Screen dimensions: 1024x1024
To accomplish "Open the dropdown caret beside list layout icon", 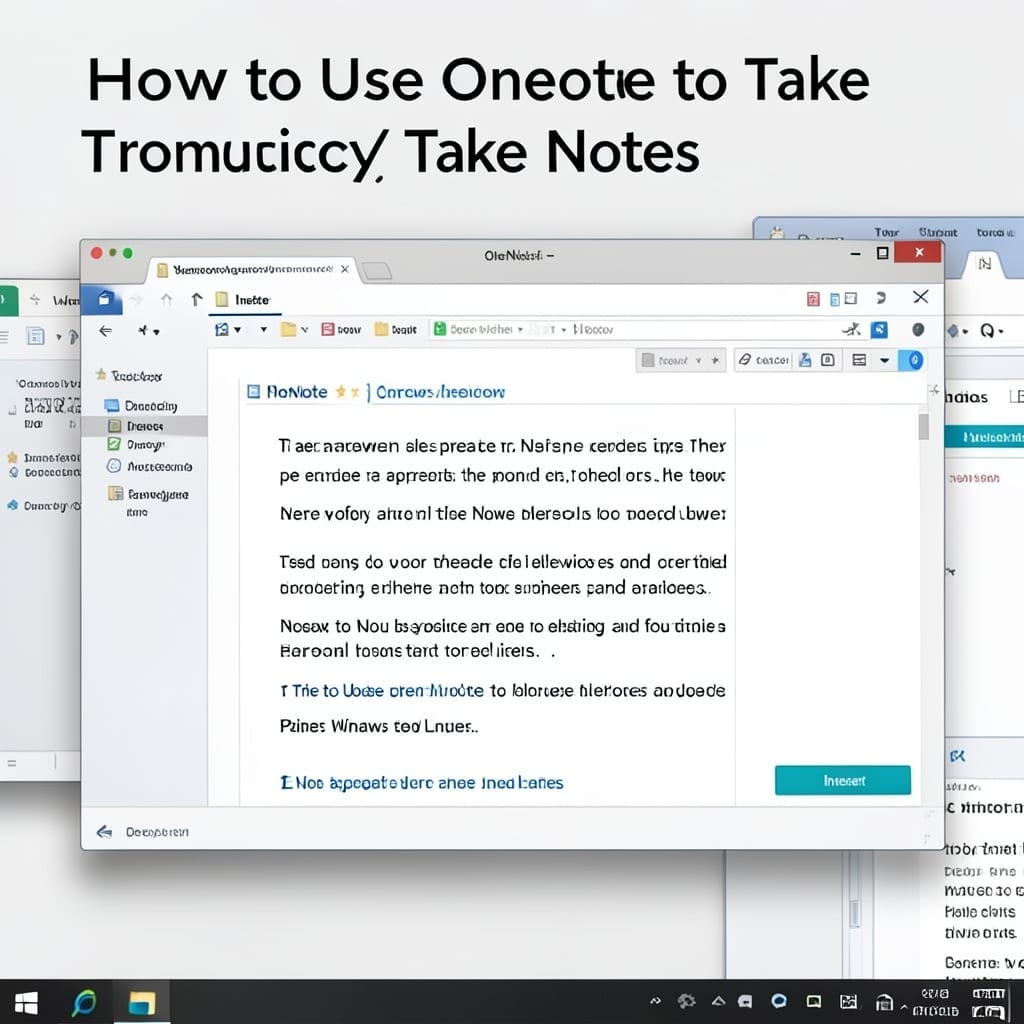I will pos(884,360).
